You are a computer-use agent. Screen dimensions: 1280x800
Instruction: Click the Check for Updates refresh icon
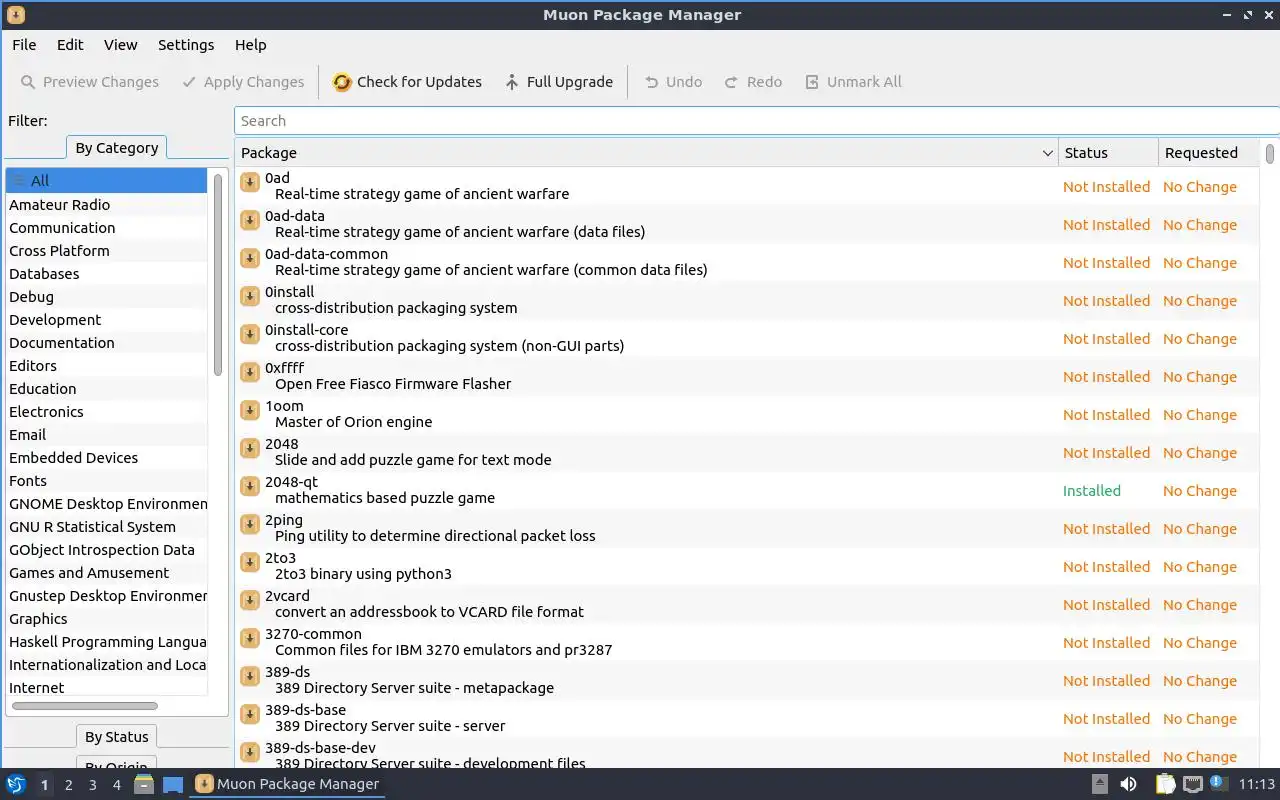pyautogui.click(x=342, y=82)
